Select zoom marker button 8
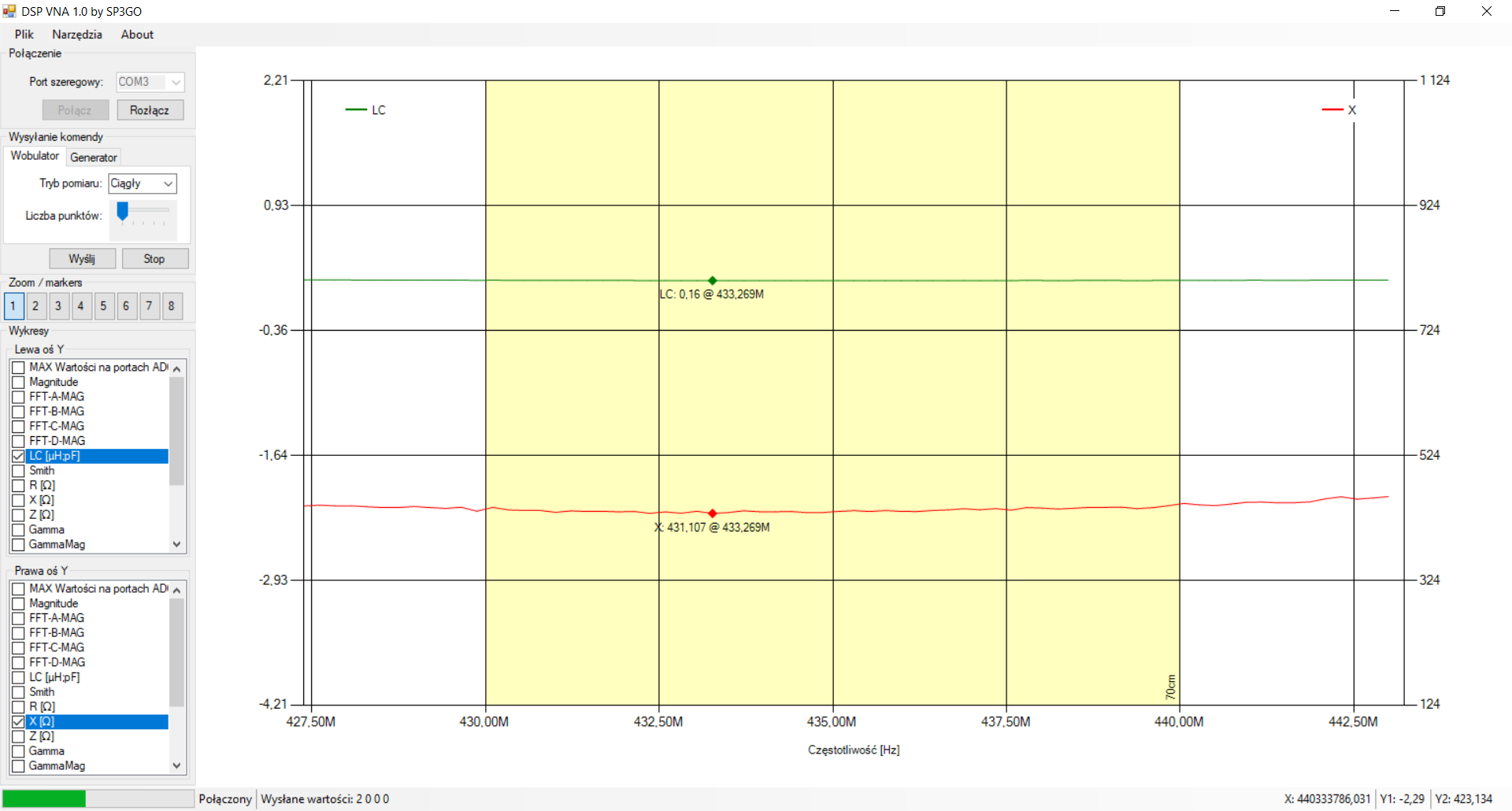Viewport: 1512px width, 811px height. [172, 306]
